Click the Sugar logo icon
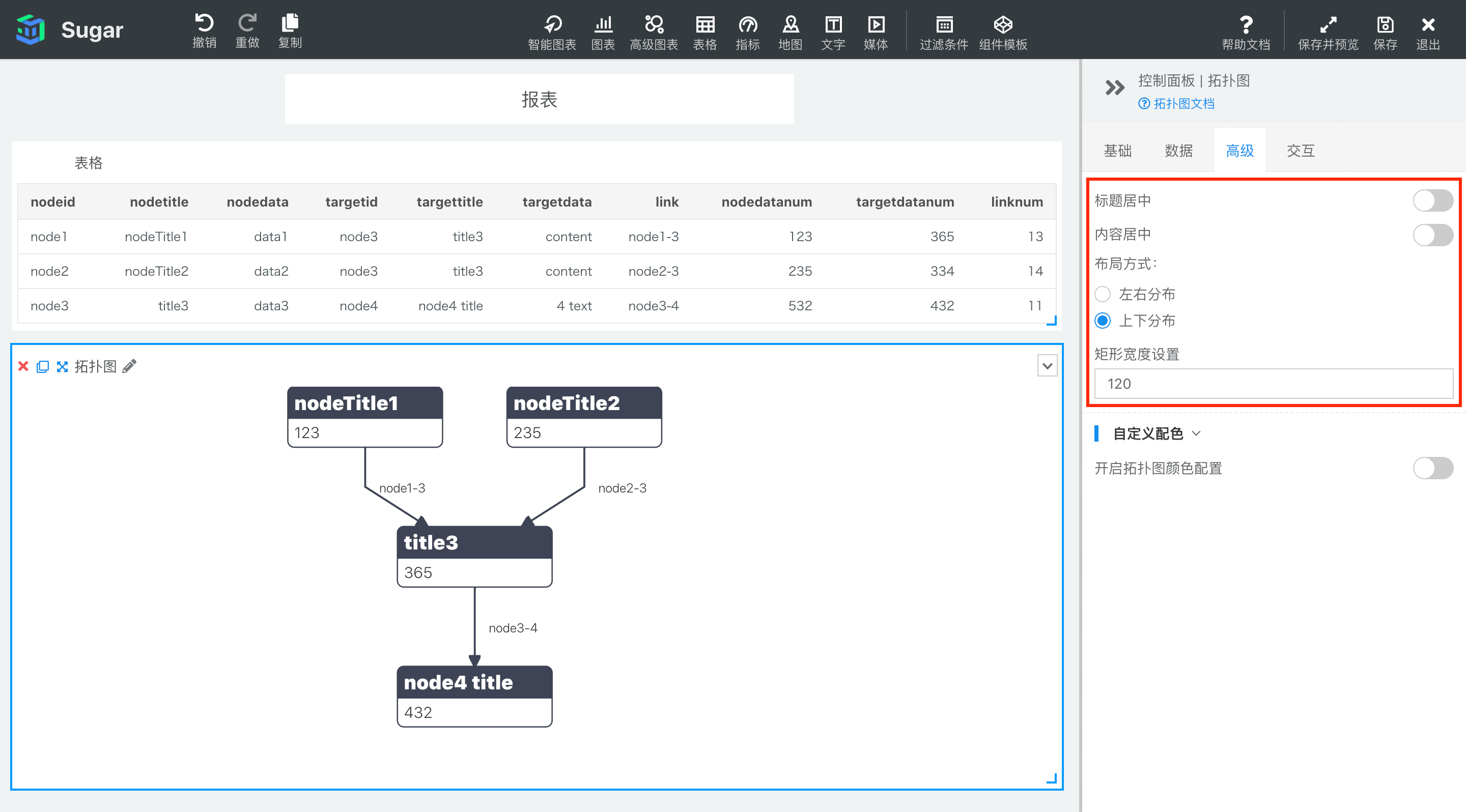Image resolution: width=1466 pixels, height=812 pixels. (x=30, y=30)
